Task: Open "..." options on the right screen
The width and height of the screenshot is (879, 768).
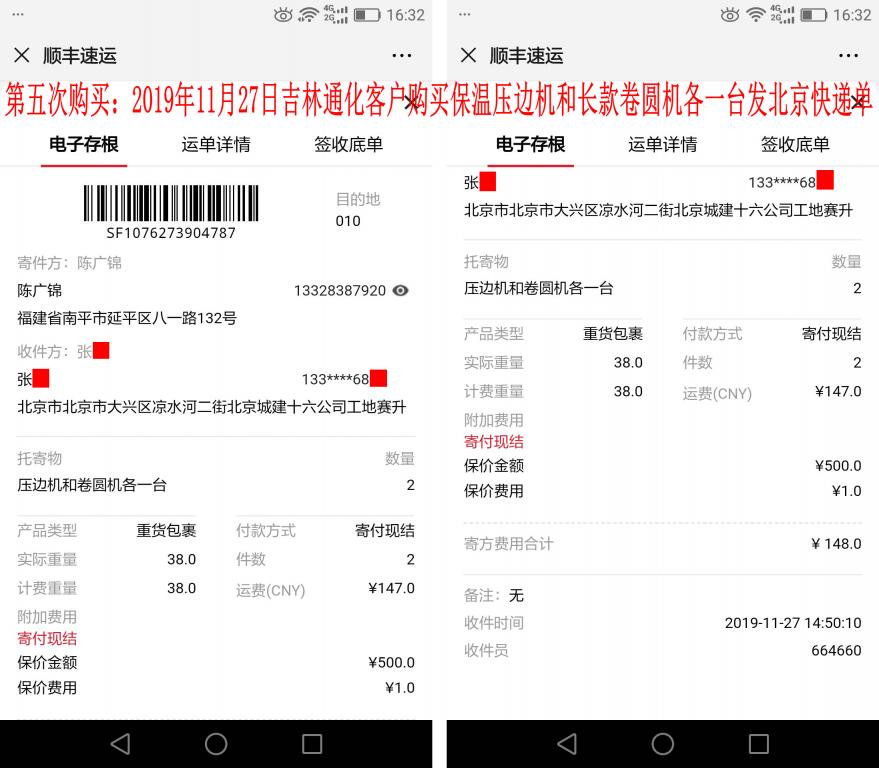Action: click(848, 56)
